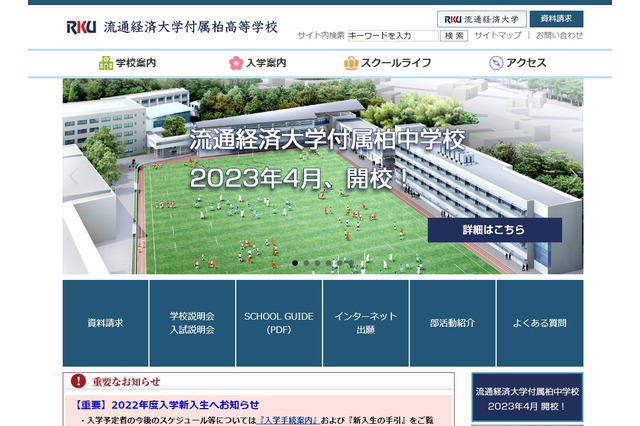Open the スクールライフ menu
640x426 pixels.
click(387, 63)
